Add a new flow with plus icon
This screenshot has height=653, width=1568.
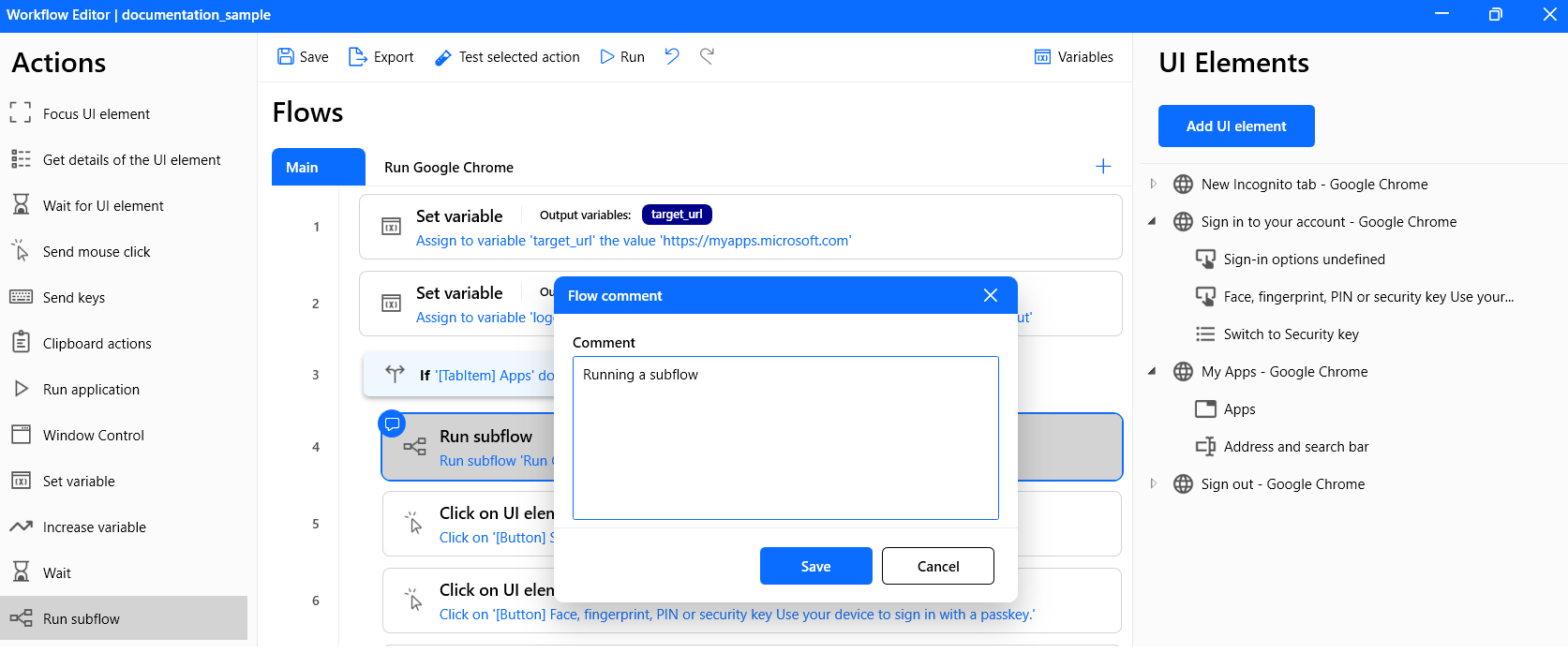(1103, 166)
